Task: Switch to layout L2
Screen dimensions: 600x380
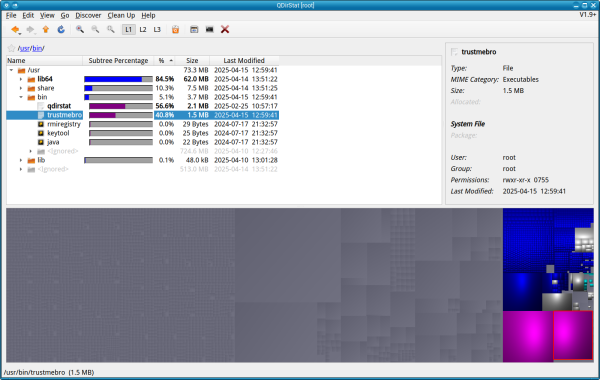Action: click(143, 29)
